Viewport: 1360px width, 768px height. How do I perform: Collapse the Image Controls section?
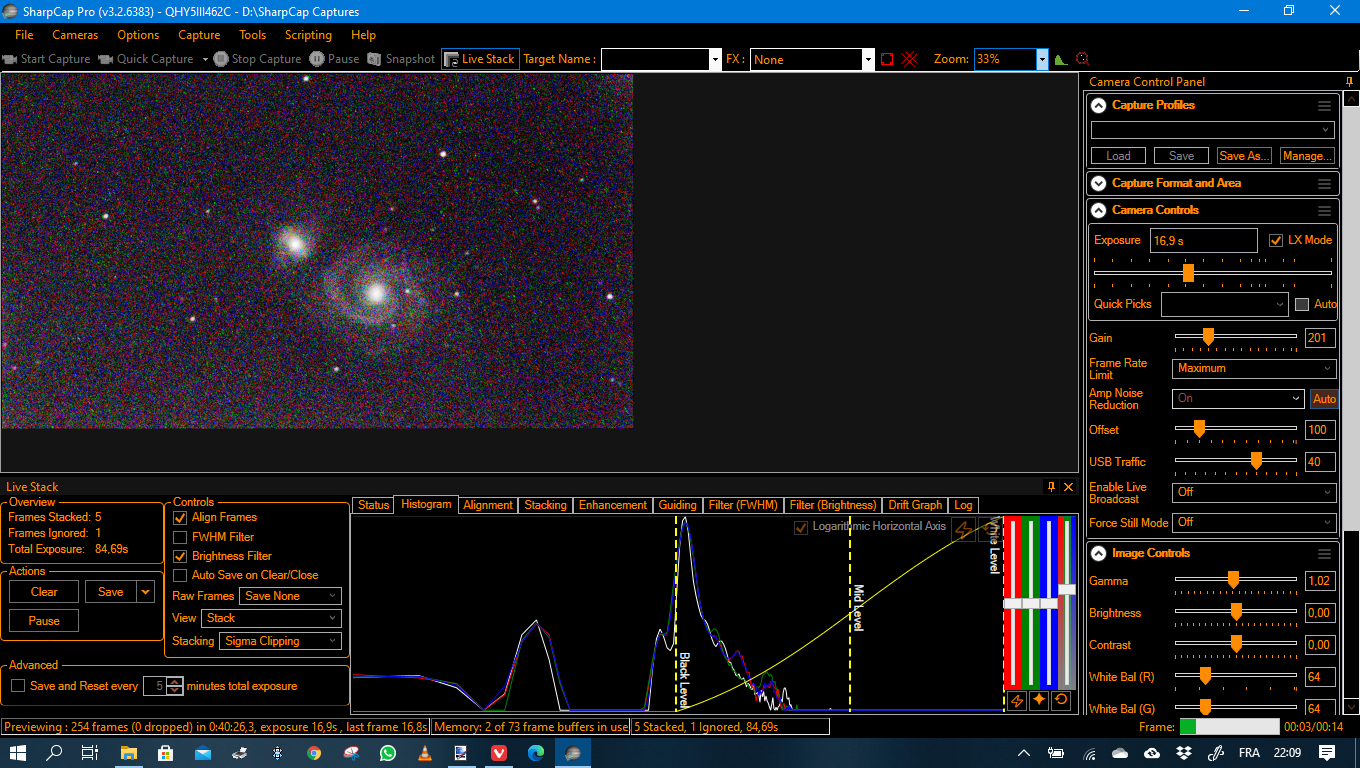click(x=1098, y=553)
